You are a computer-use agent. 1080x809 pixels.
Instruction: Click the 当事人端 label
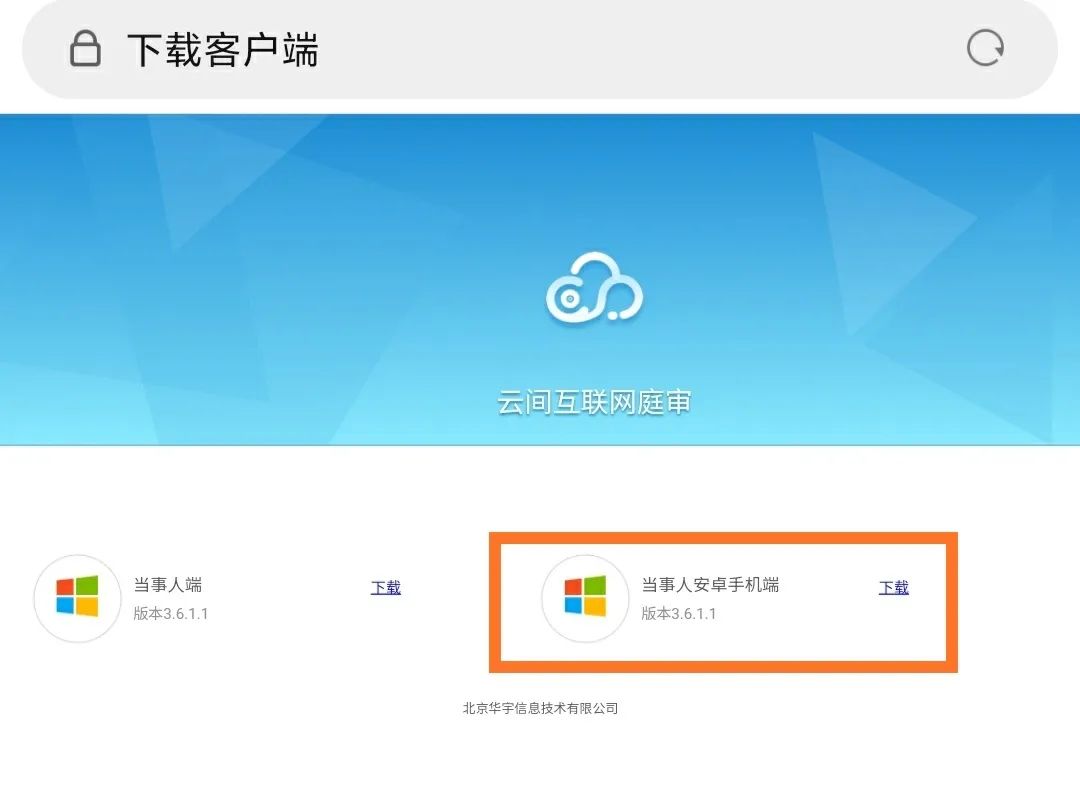click(167, 585)
